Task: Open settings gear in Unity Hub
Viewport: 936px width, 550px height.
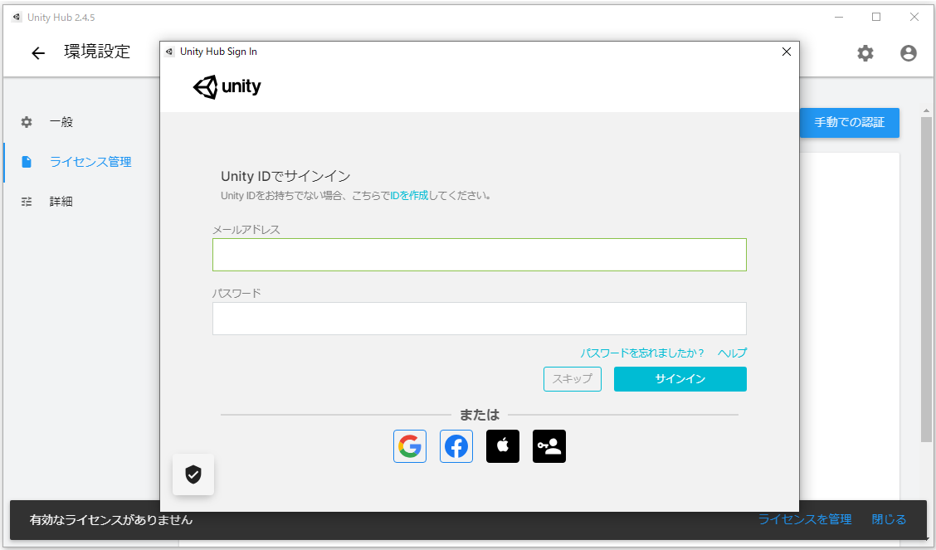Action: click(866, 53)
